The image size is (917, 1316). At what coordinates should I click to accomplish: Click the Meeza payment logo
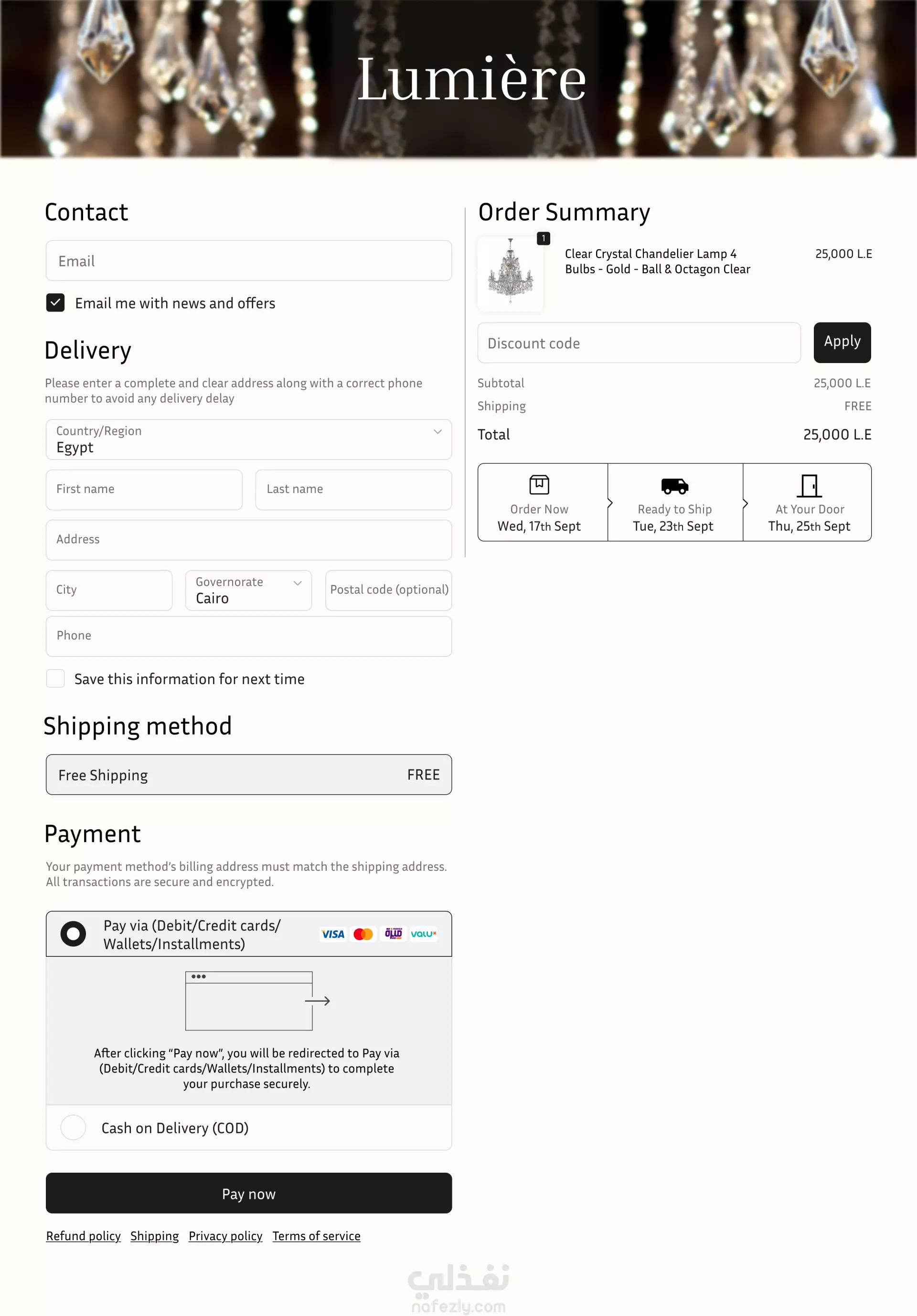(x=393, y=934)
